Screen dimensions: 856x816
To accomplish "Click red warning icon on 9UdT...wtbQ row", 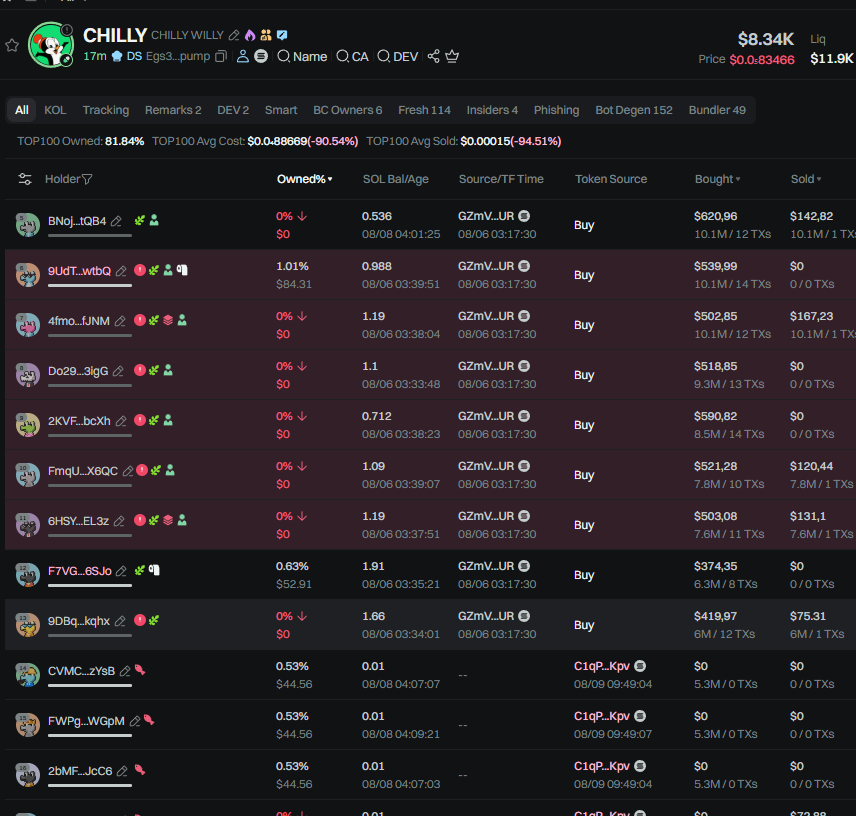I will coord(140,270).
